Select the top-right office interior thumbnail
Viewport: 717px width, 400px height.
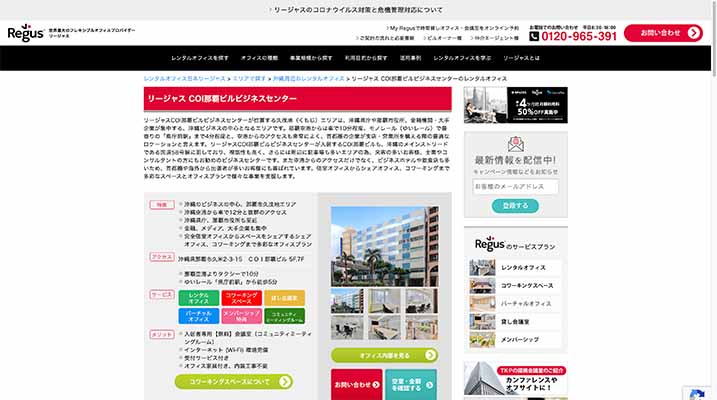(x=421, y=301)
